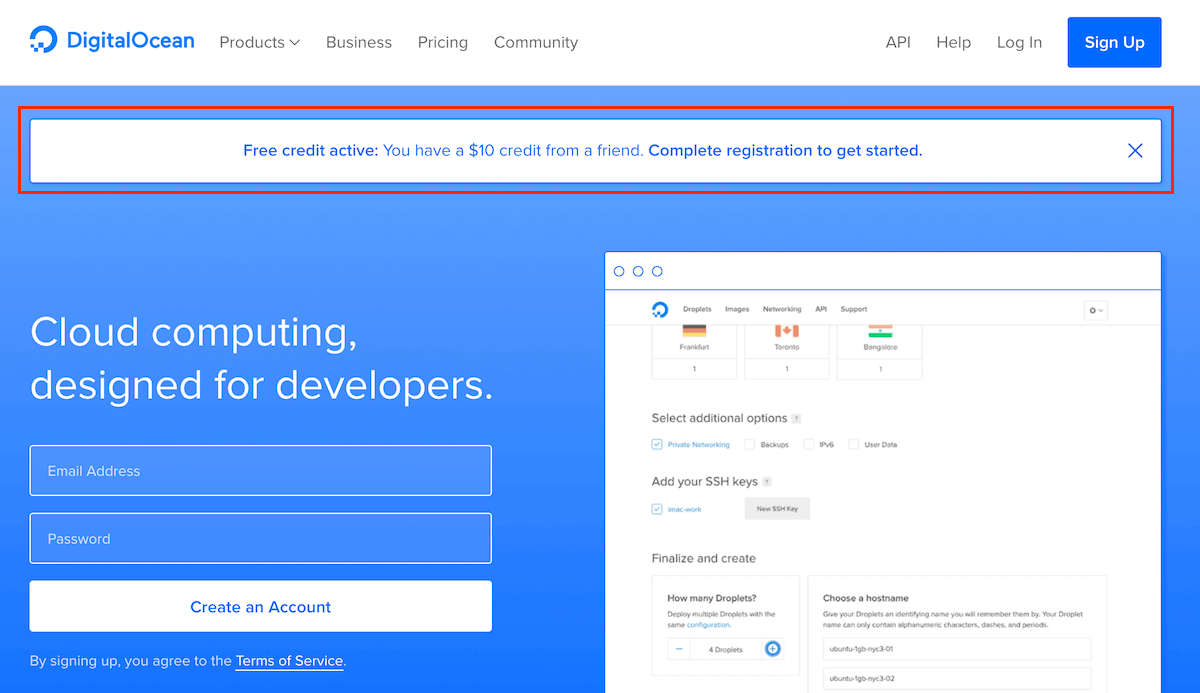
Task: Click the minus button to reduce Droplets
Action: click(679, 649)
